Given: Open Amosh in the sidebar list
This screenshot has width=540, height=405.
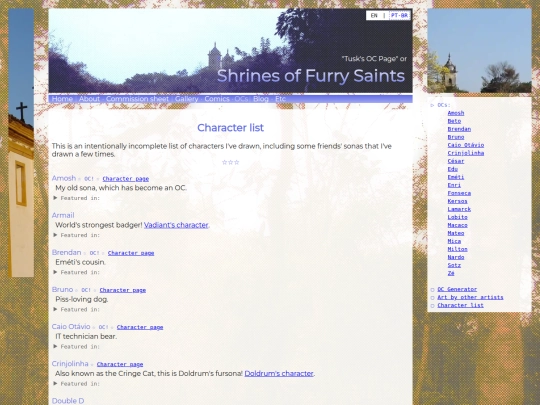Looking at the screenshot, I should pyautogui.click(x=456, y=113).
